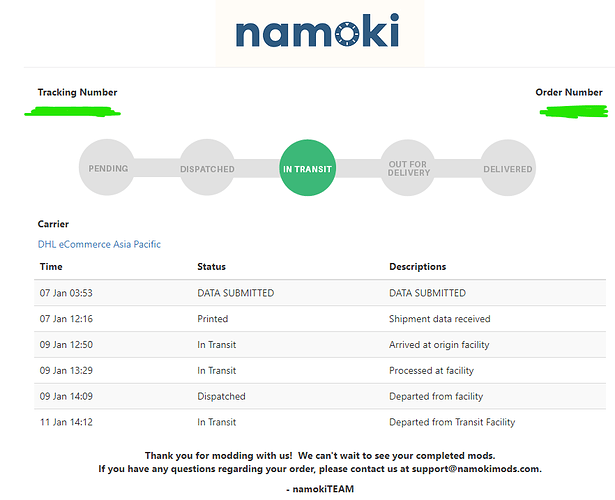Click the Descriptions column header
Screen dimensions: 615x500
coord(417,267)
